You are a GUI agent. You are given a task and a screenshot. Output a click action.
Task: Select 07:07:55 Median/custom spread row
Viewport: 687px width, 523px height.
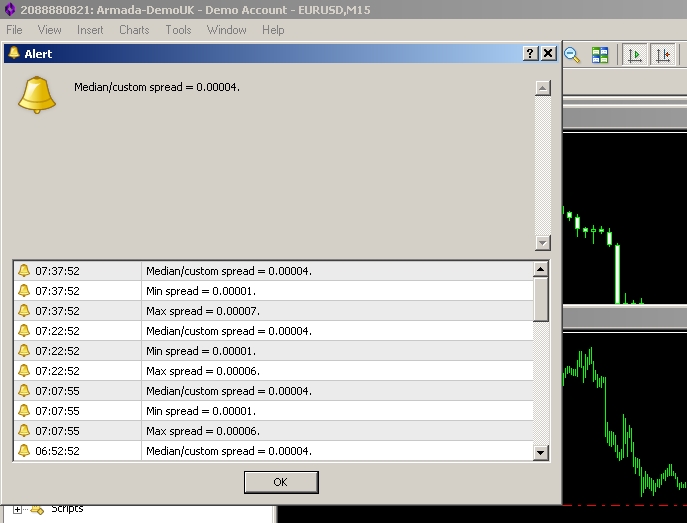coord(273,391)
